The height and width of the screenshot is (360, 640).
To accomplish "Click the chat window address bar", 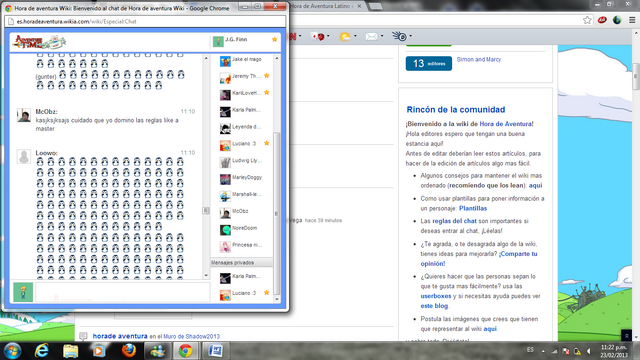I will (x=145, y=21).
